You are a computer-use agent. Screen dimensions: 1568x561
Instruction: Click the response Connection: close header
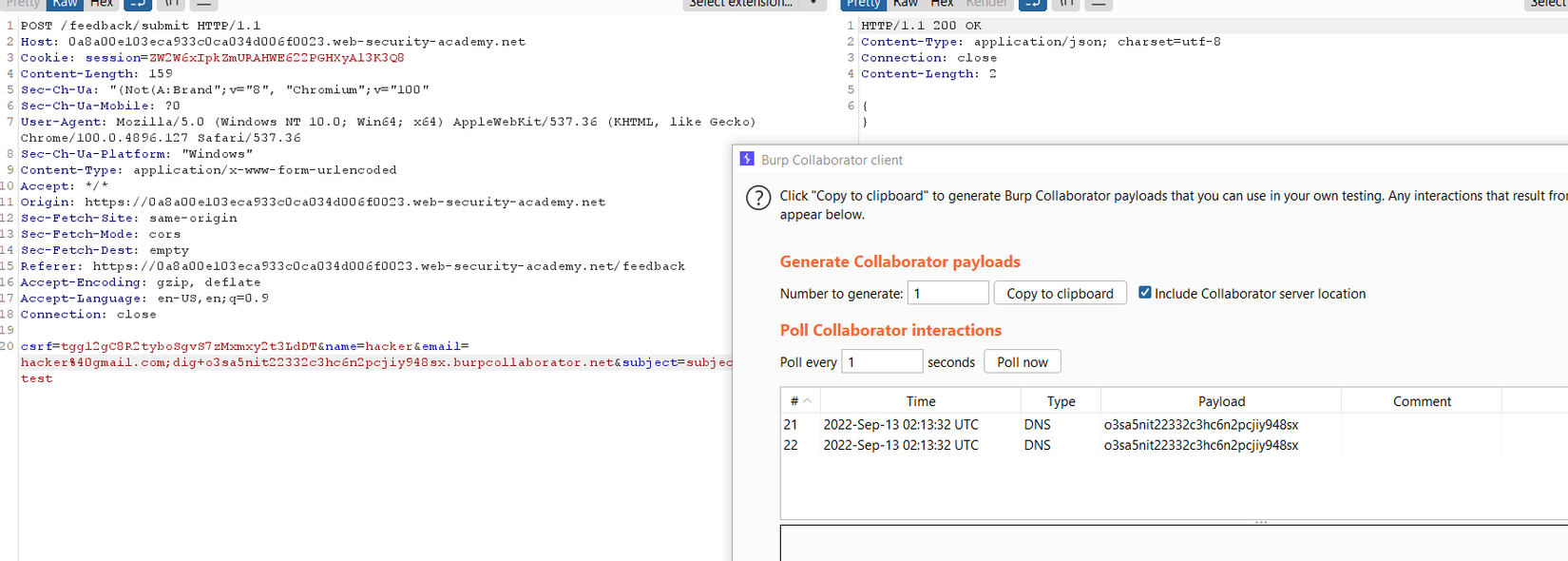click(x=928, y=58)
